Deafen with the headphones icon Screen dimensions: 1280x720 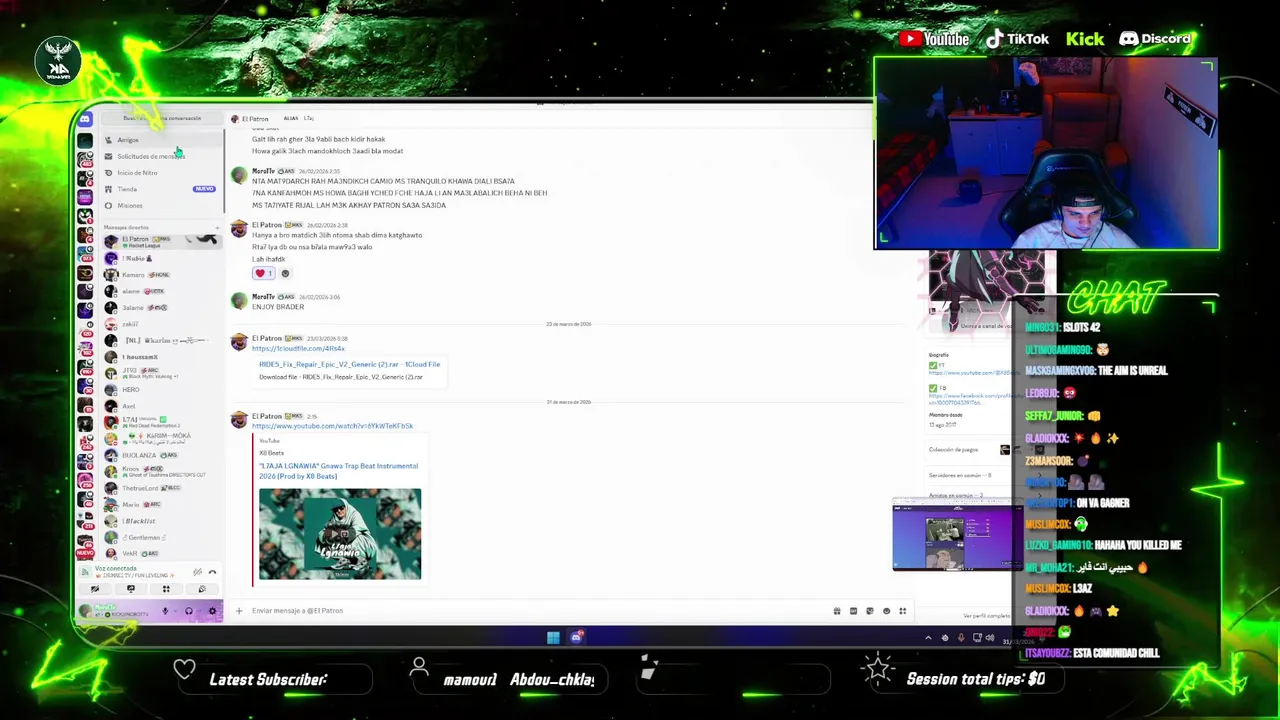[x=189, y=611]
